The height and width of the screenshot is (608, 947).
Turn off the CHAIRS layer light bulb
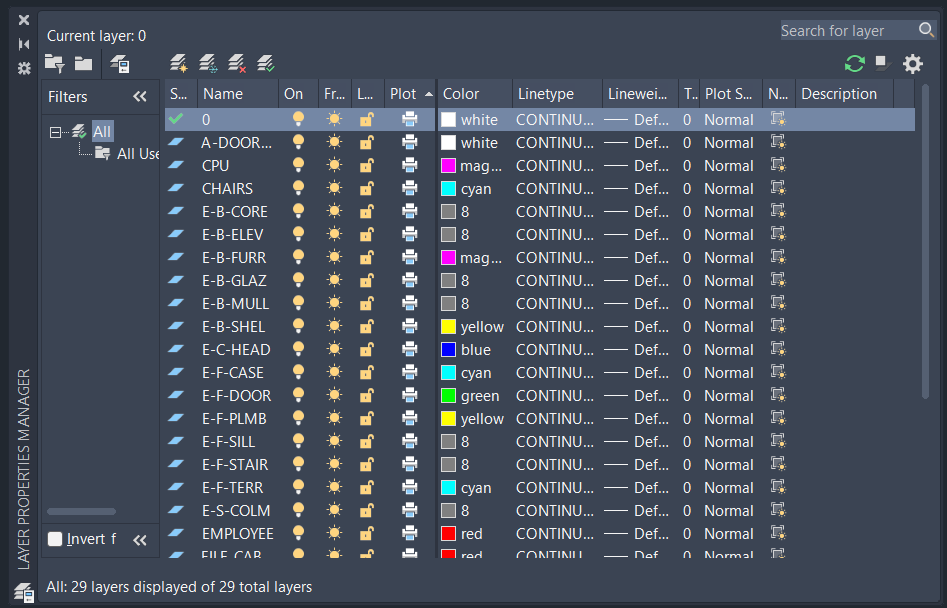[x=298, y=188]
